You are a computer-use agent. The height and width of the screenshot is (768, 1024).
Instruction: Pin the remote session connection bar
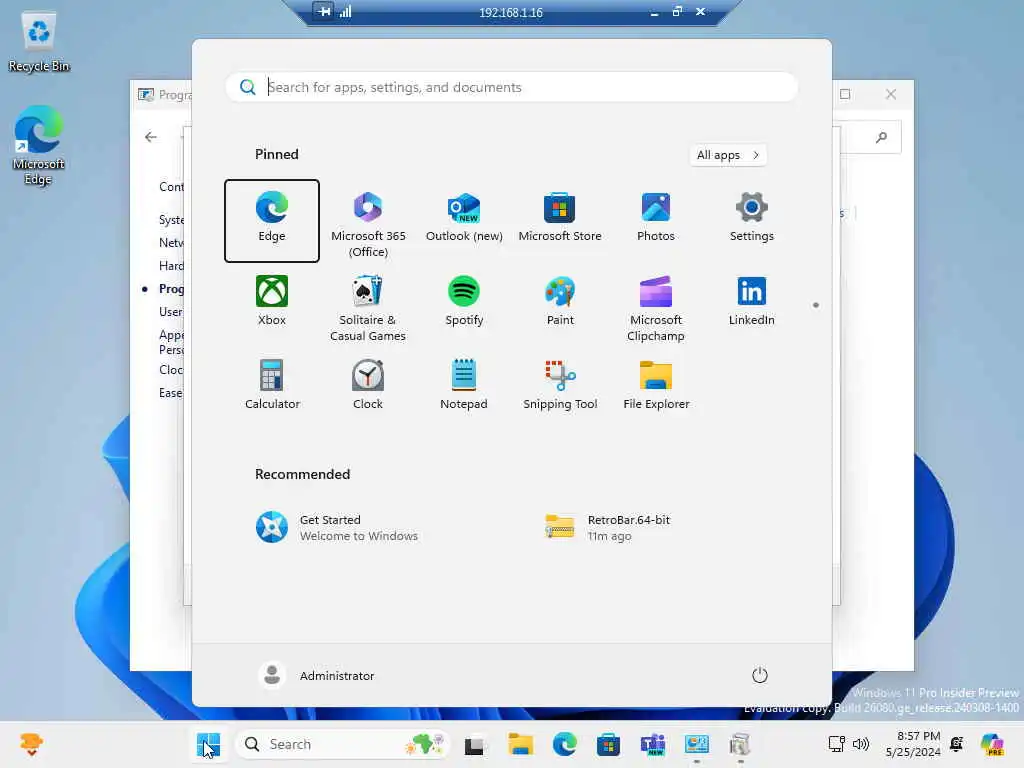coord(323,11)
